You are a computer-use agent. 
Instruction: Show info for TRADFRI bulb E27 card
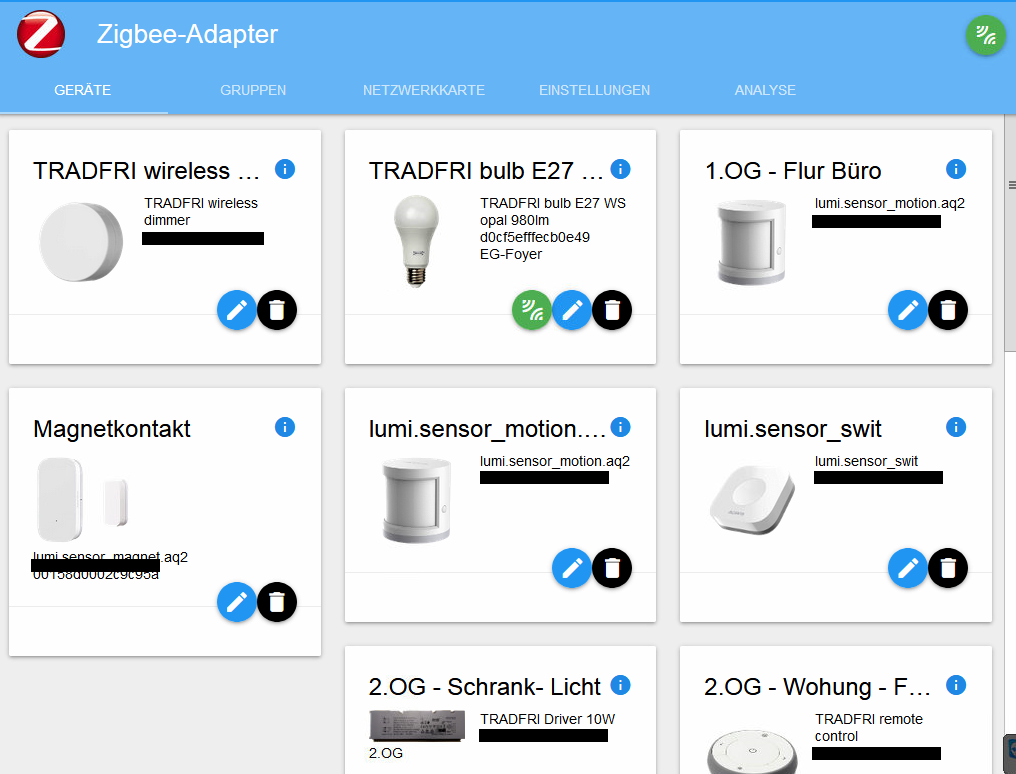click(621, 169)
